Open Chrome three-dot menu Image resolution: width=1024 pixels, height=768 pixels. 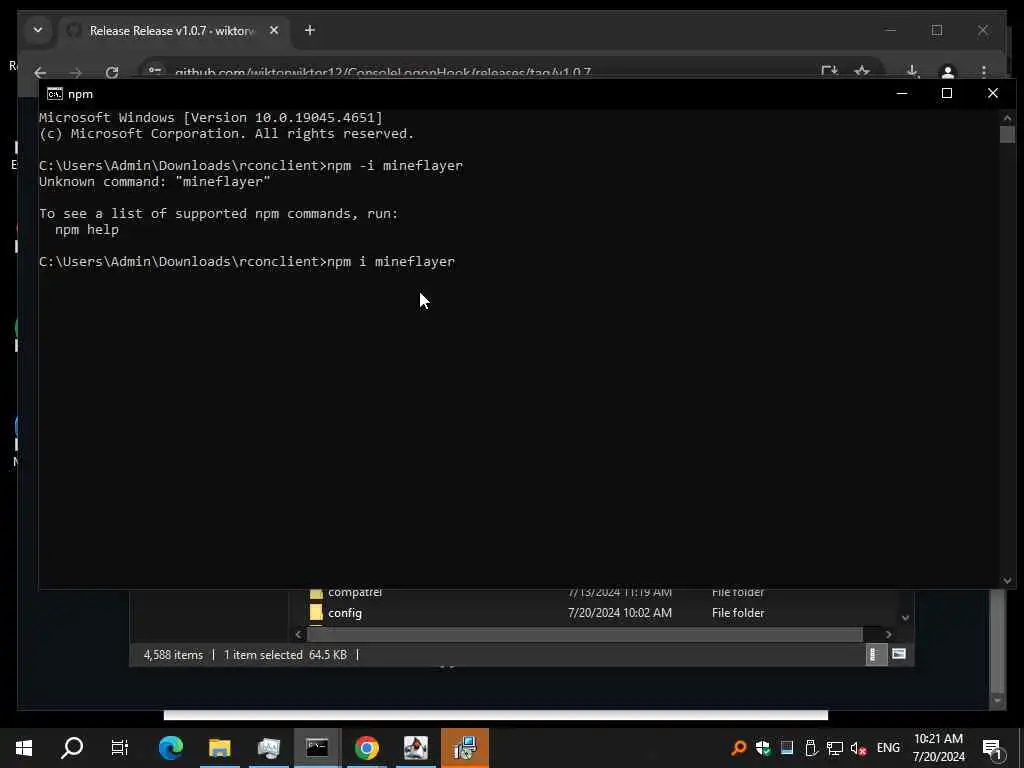984,71
